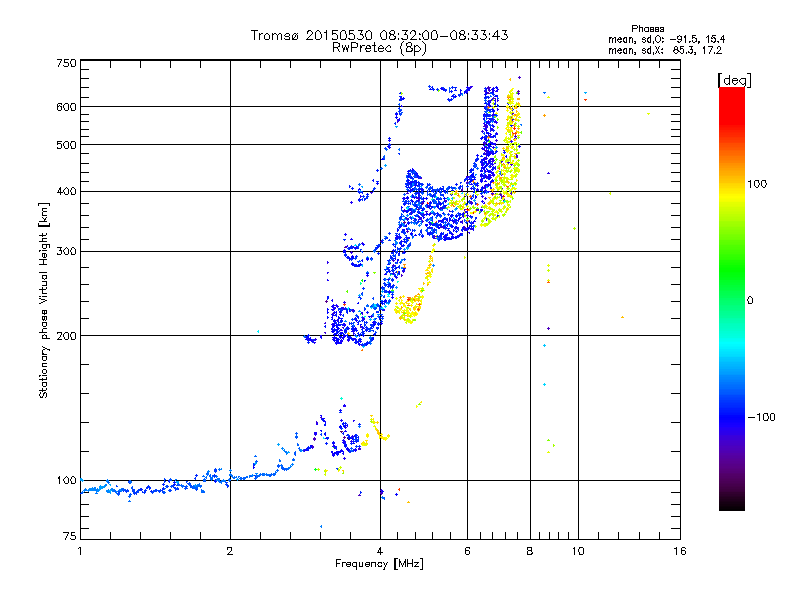Click the 'mean, sd,O: -91.5, 15.4' line
Image resolution: width=800 pixels, height=600 pixels.
[666, 39]
